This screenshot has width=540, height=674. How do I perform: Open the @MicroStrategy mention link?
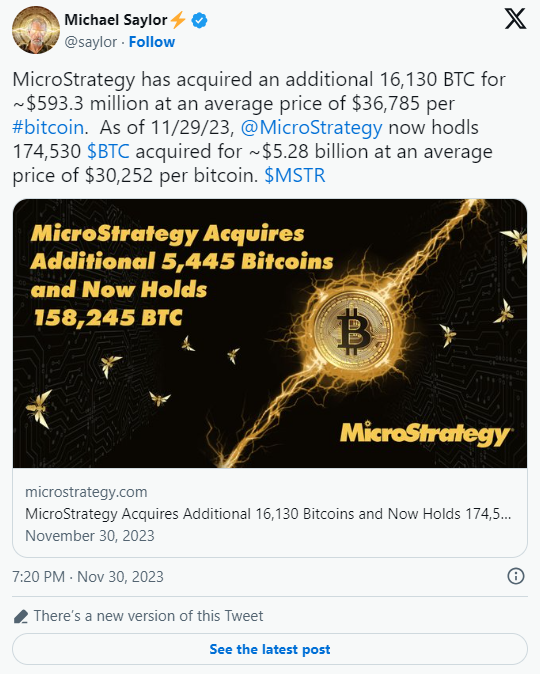(x=311, y=128)
